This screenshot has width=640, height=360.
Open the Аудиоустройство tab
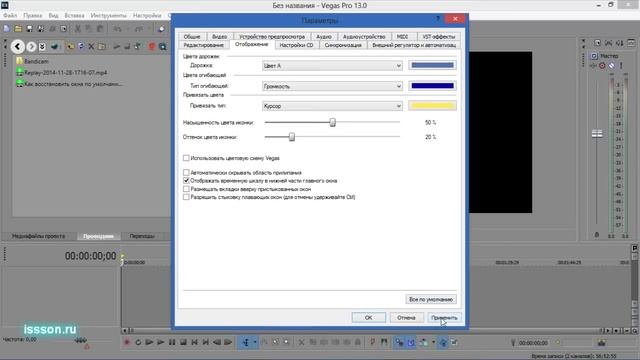point(364,36)
